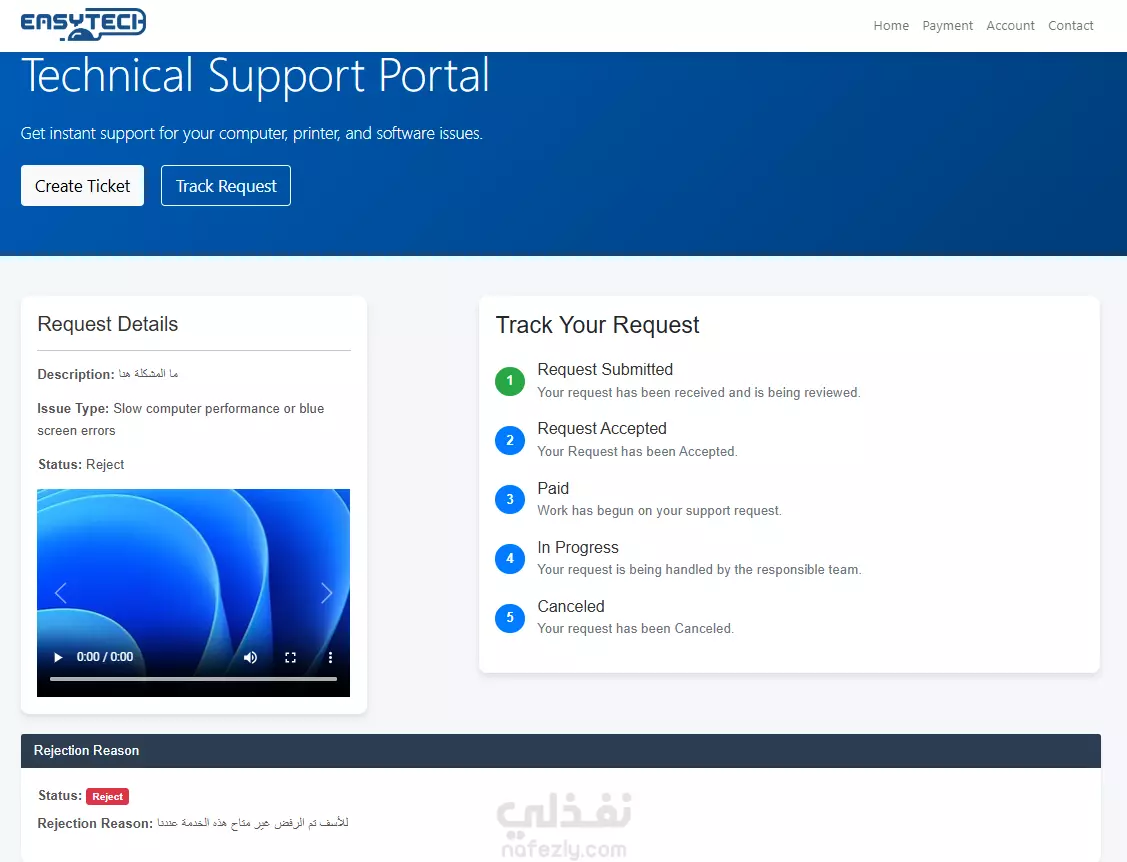Click the Track Request button
Image resolution: width=1127 pixels, height=862 pixels.
tap(226, 185)
